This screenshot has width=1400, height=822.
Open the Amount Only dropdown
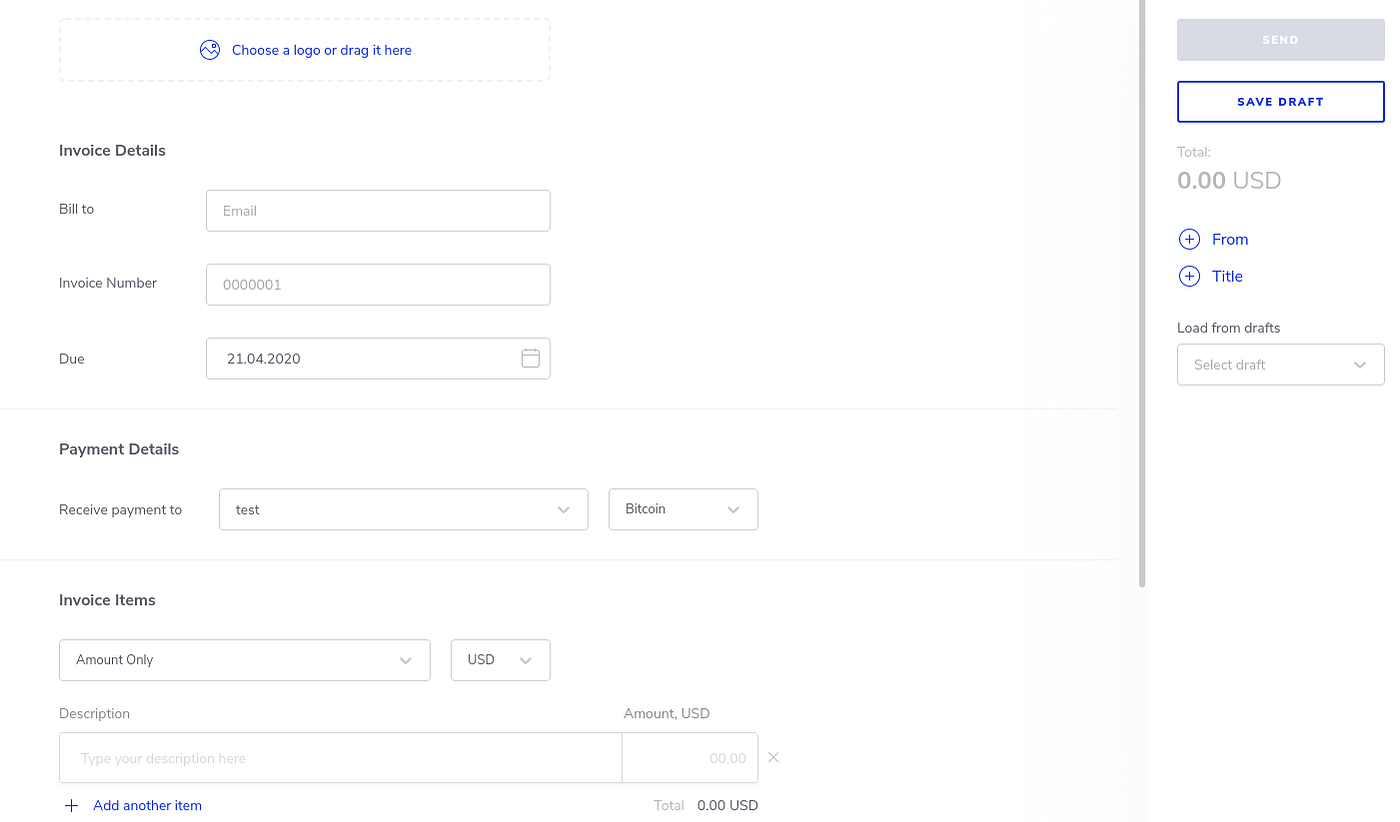244,660
